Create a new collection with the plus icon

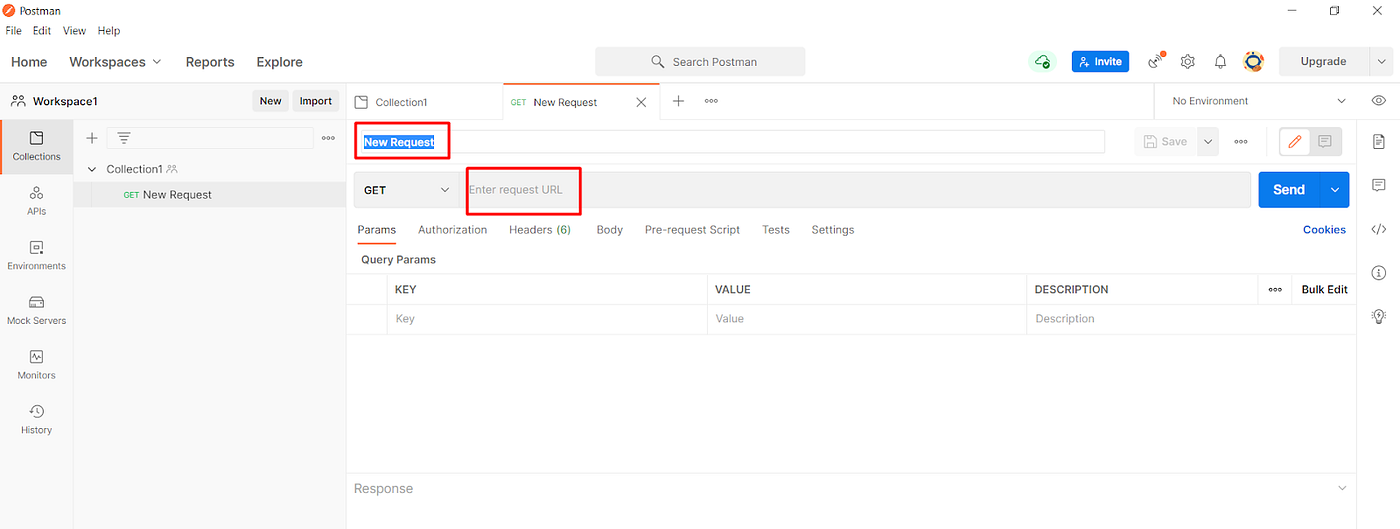92,138
